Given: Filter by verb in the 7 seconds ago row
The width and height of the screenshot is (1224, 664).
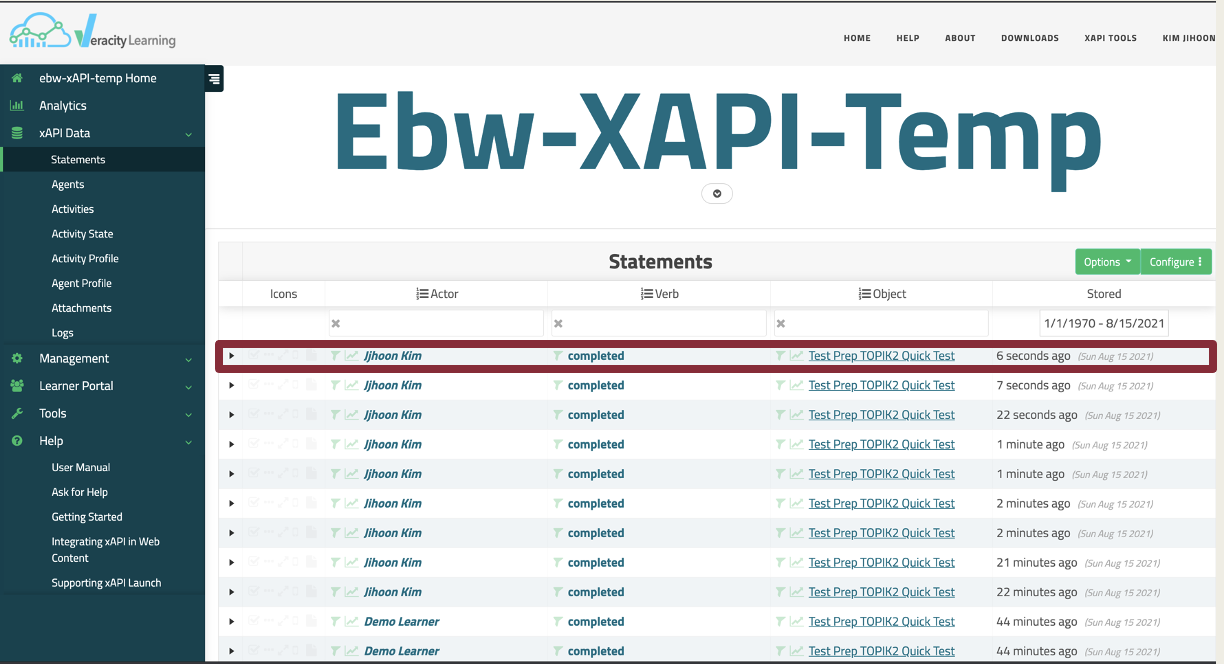Looking at the screenshot, I should tap(558, 385).
